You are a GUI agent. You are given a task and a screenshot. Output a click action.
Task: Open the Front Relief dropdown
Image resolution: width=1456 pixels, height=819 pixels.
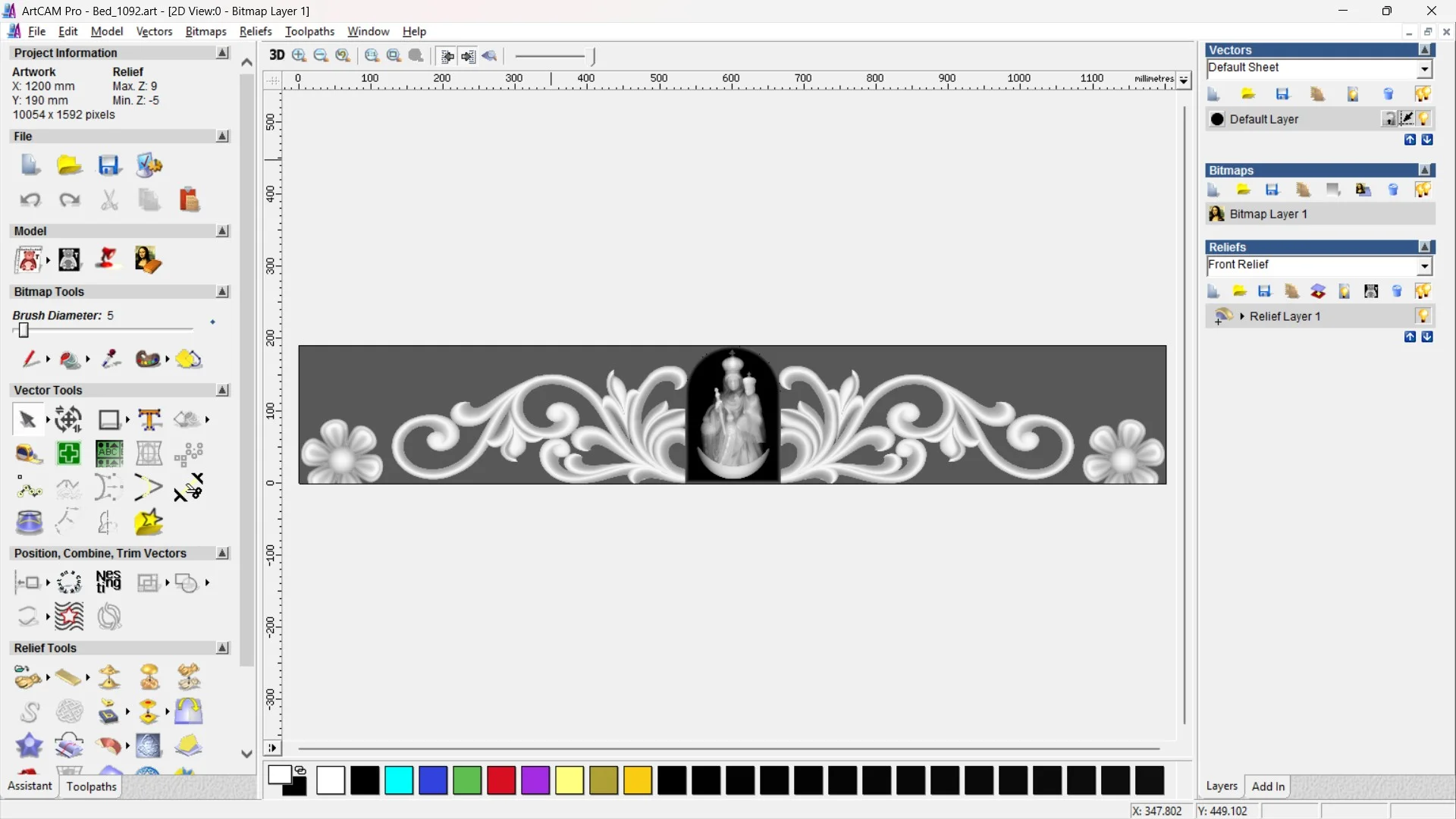click(x=1424, y=266)
